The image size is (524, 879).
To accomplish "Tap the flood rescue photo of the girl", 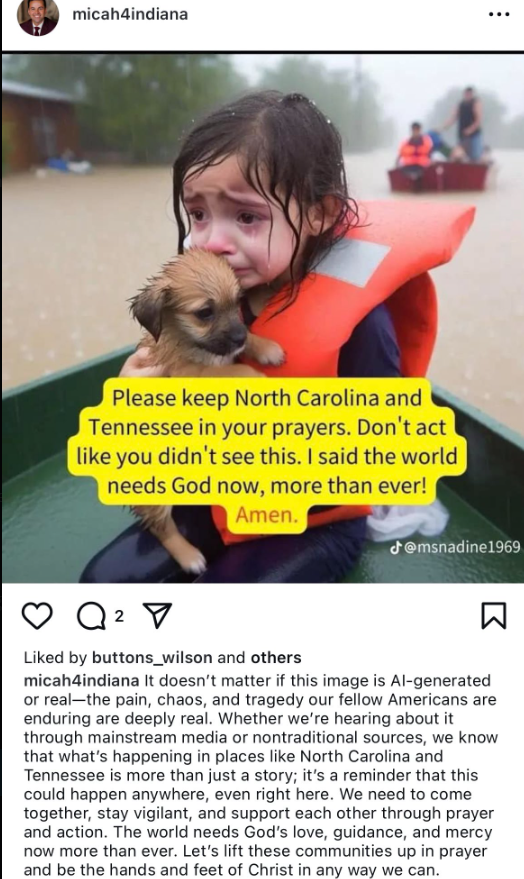I will [262, 318].
